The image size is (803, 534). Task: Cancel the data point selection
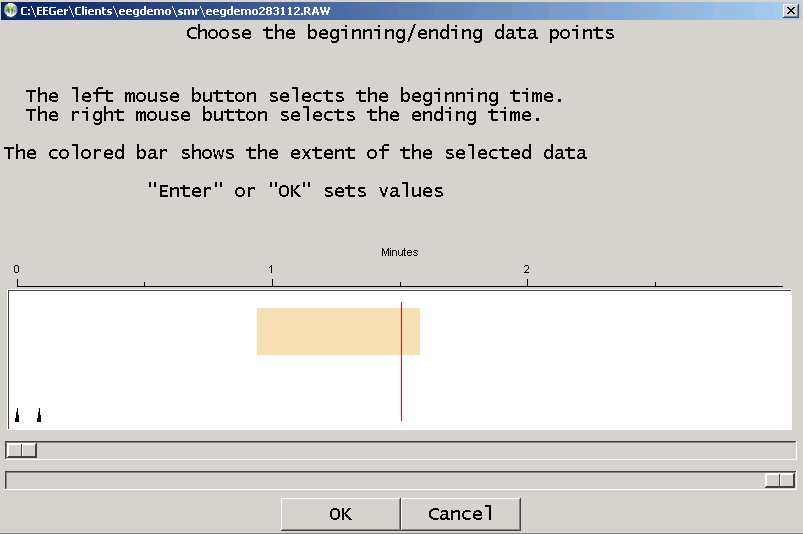pyautogui.click(x=460, y=514)
